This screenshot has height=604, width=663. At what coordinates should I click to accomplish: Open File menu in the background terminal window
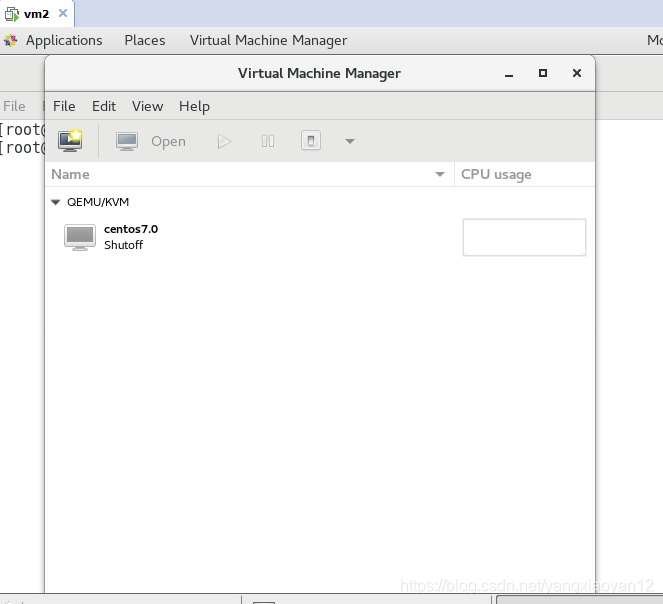tap(14, 106)
